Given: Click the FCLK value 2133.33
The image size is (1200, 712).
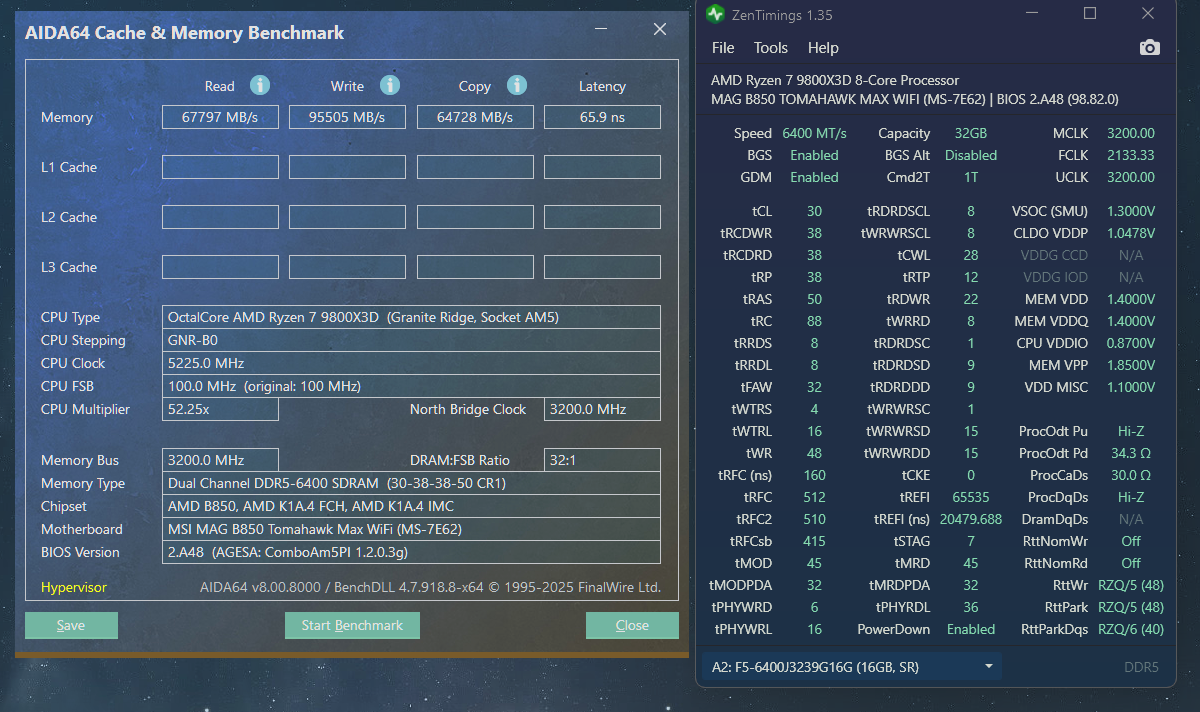Looking at the screenshot, I should [1130, 155].
